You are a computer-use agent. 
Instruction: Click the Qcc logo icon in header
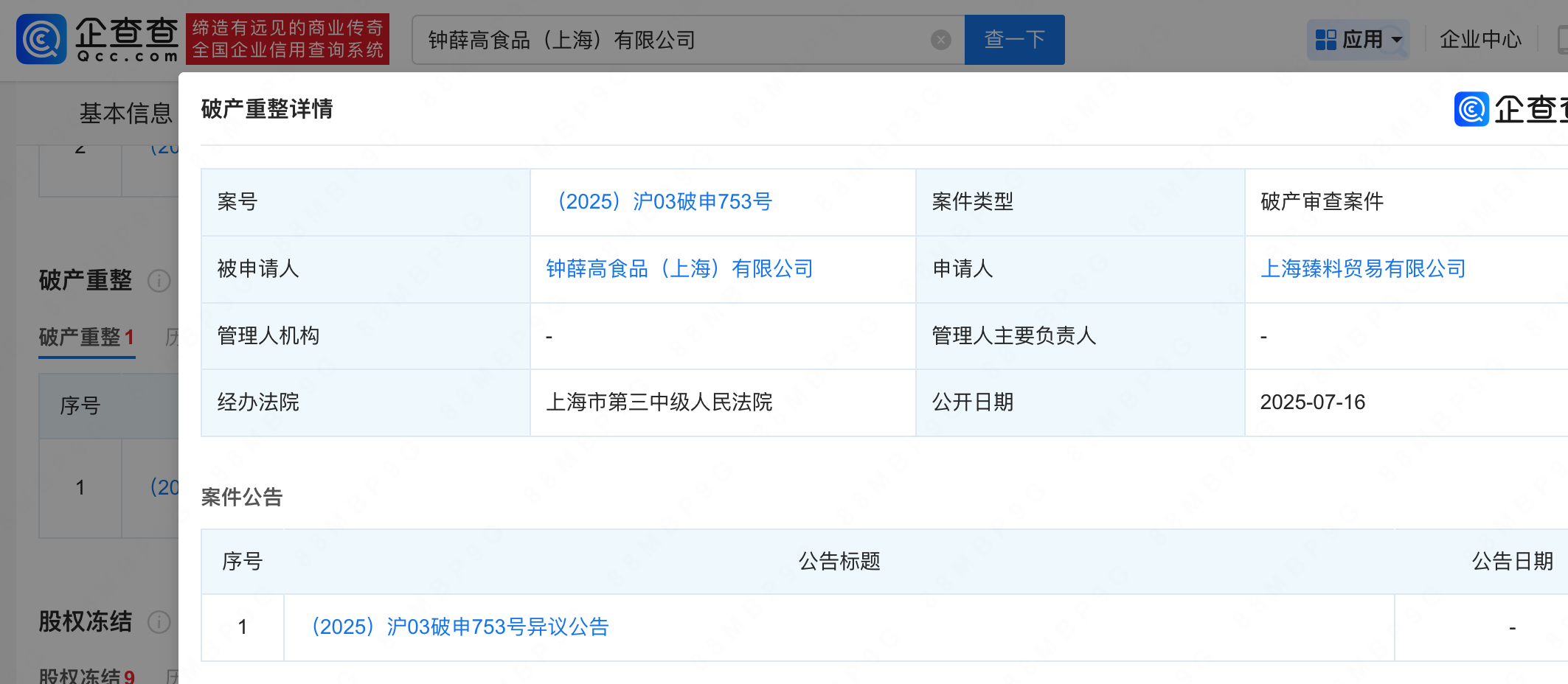(41, 39)
